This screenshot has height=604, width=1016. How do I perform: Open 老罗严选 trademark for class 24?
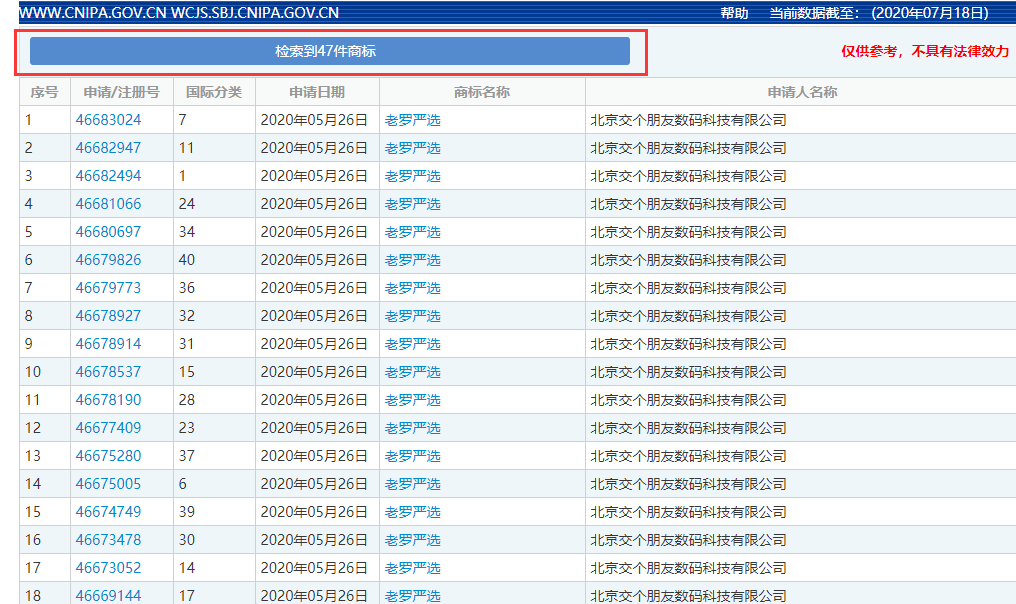click(413, 203)
